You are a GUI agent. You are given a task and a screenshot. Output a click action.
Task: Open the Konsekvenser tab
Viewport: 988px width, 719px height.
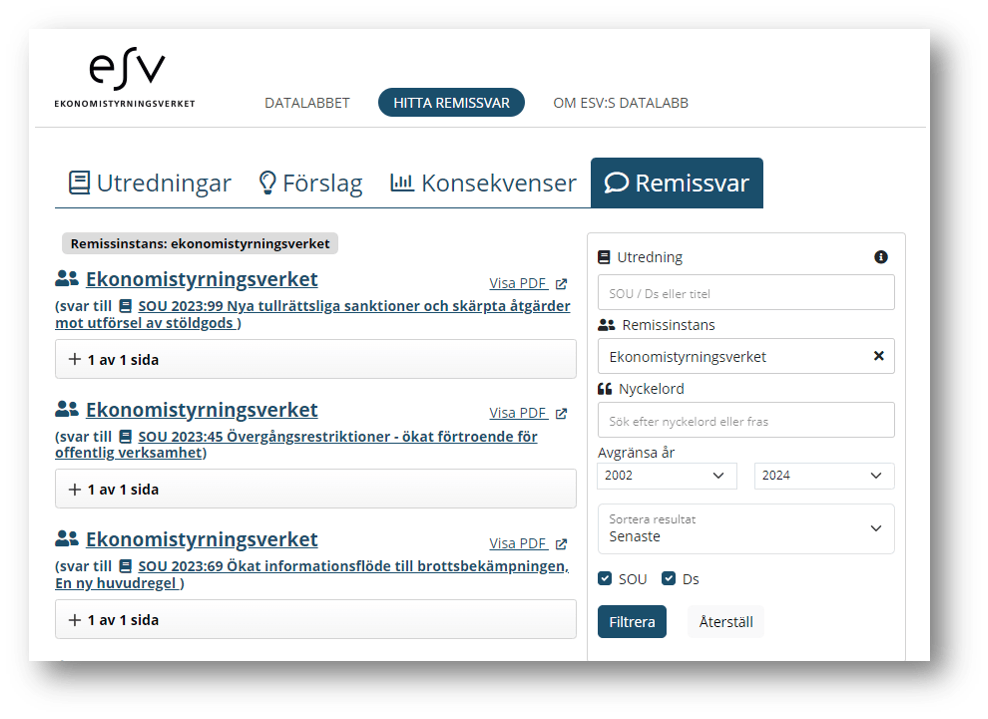(x=483, y=183)
